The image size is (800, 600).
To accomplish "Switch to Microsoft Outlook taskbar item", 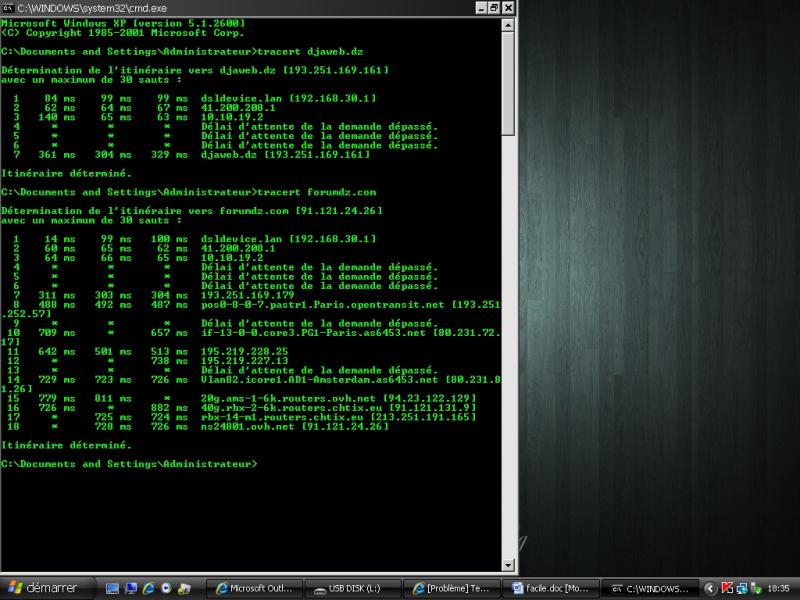I will [254, 588].
